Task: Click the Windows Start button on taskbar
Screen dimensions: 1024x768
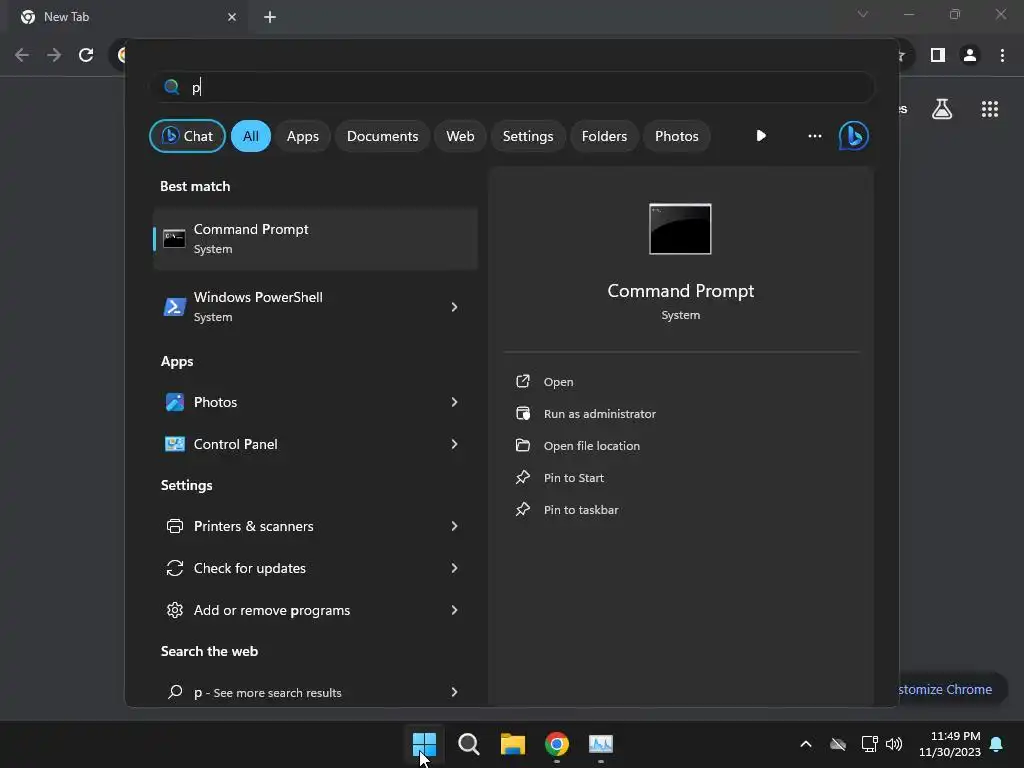Action: tap(424, 744)
